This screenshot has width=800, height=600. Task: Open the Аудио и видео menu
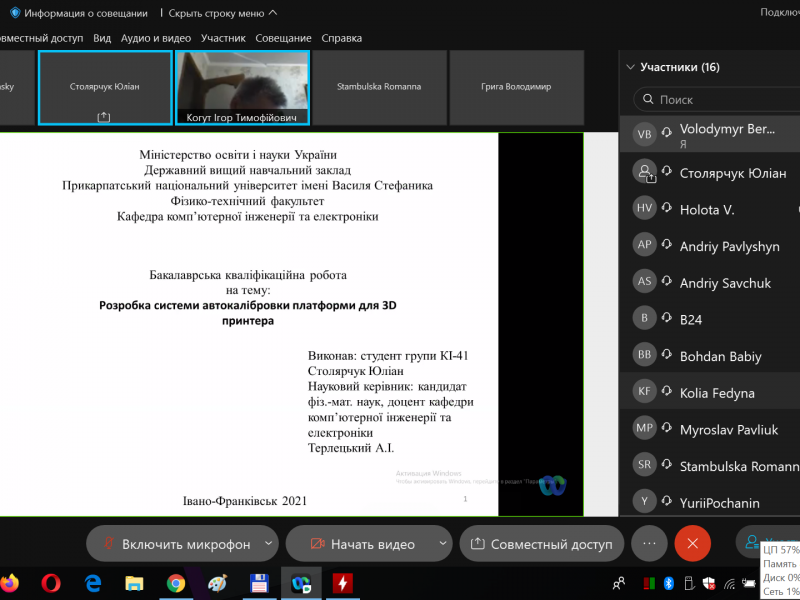(155, 38)
